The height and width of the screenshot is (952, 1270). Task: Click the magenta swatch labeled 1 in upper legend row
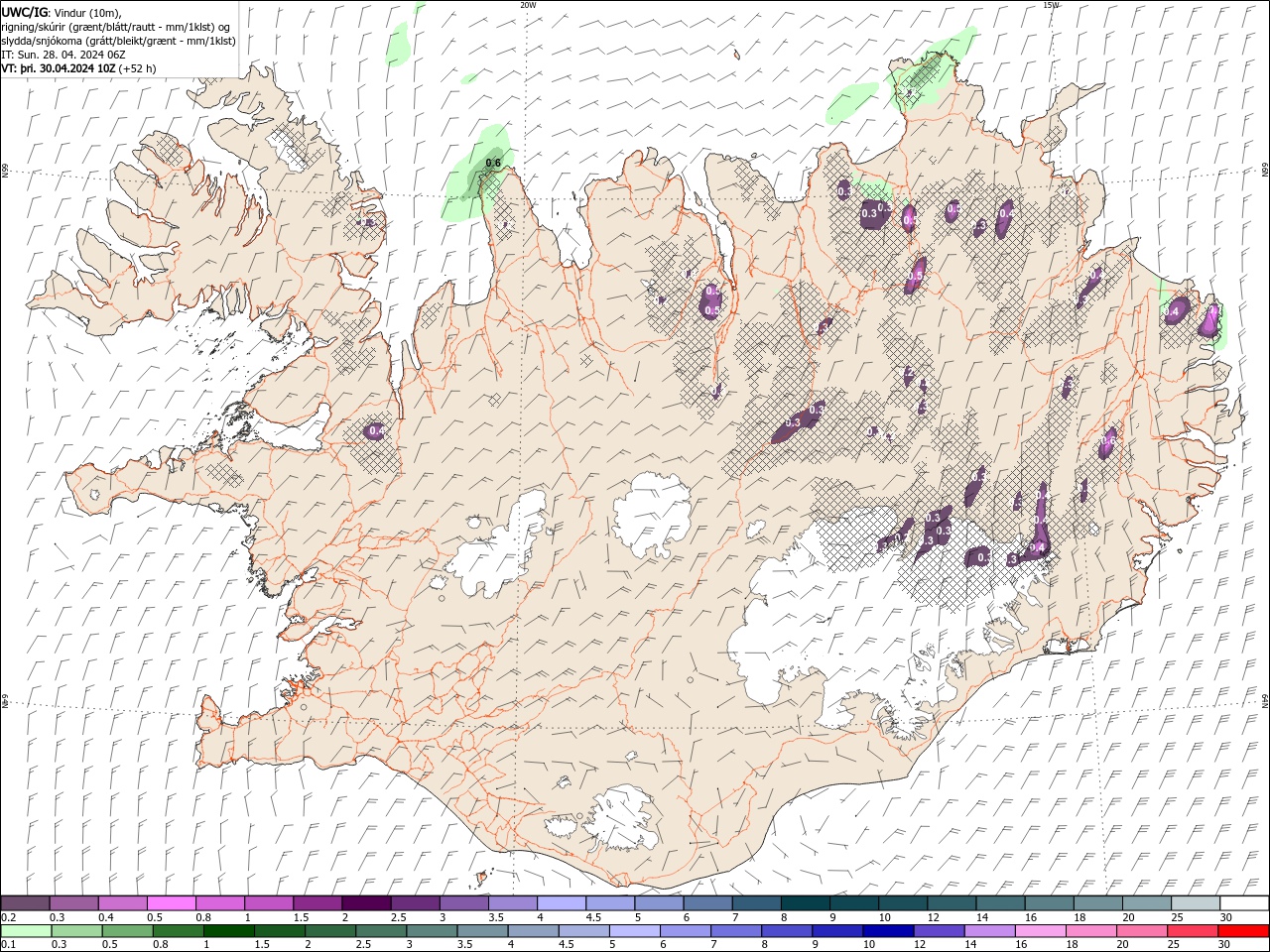pos(269,903)
